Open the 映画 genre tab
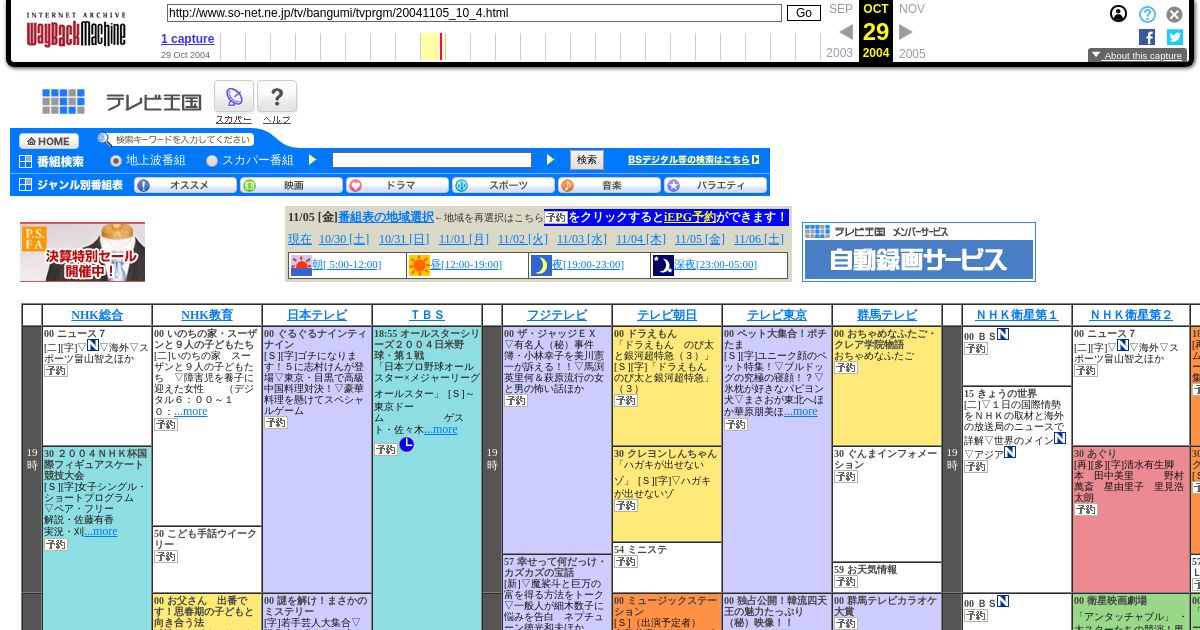 coord(291,185)
